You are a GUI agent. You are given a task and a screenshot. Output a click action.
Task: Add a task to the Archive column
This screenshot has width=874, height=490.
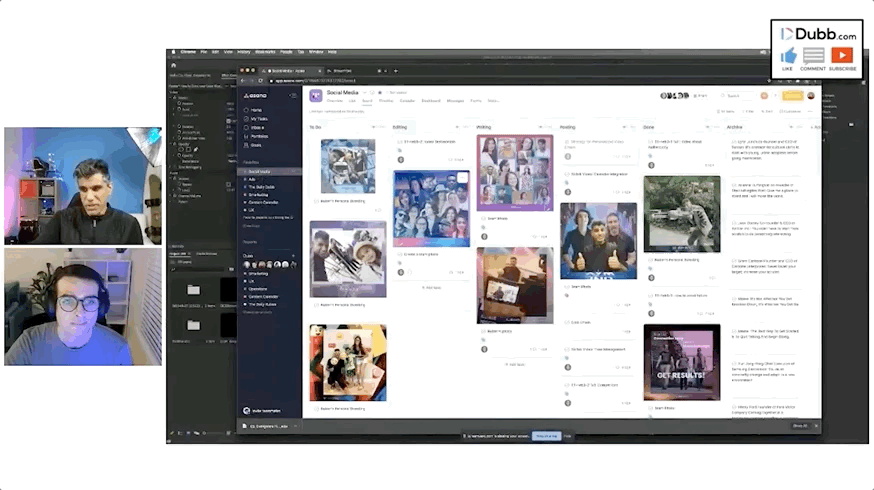click(x=791, y=127)
